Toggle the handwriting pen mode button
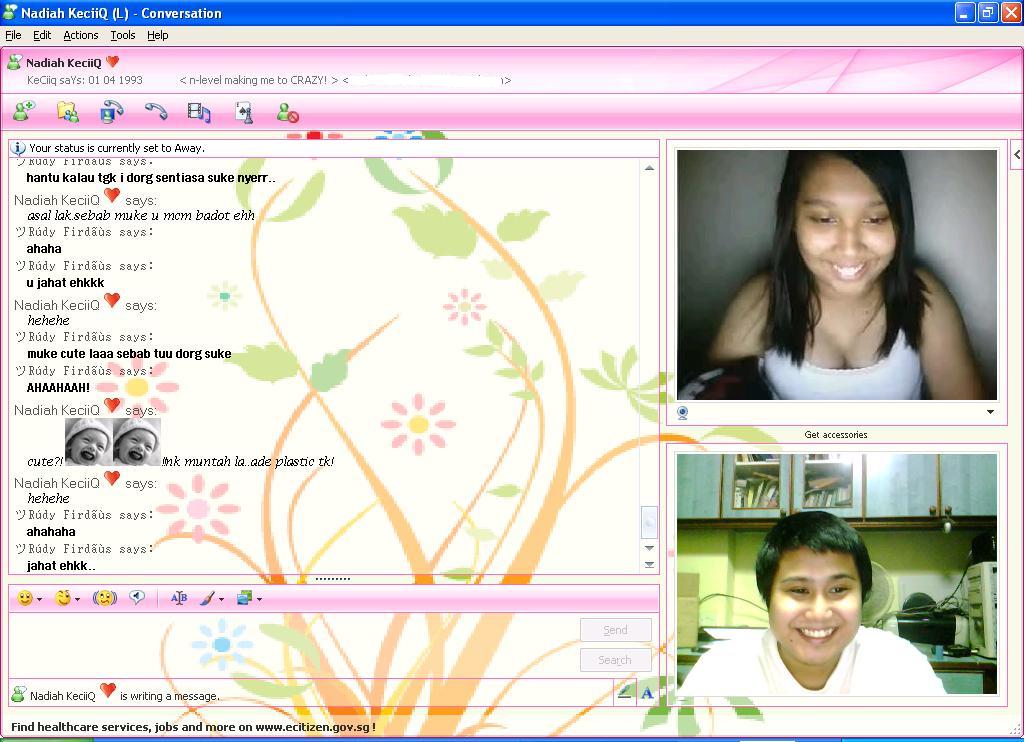Viewport: 1026px width, 742px height. coord(624,692)
